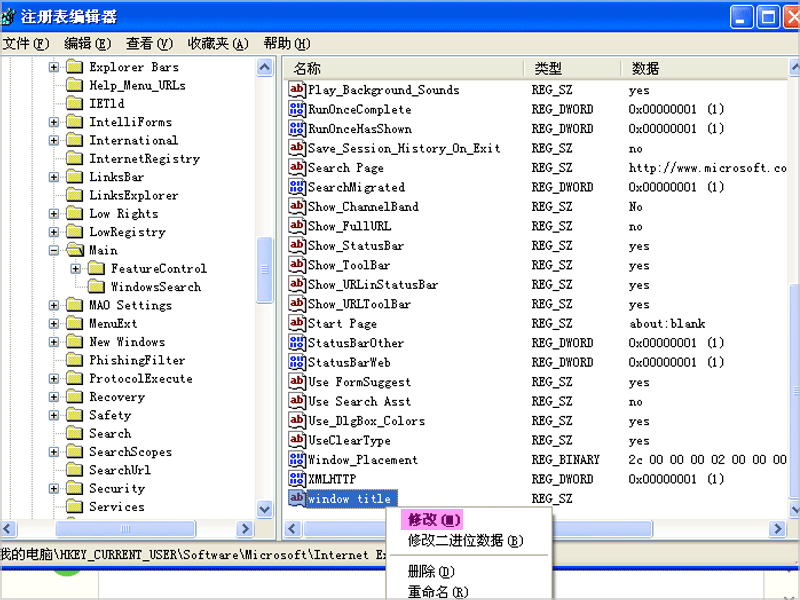
Task: Expand the SearchScopes key
Action: tap(54, 452)
